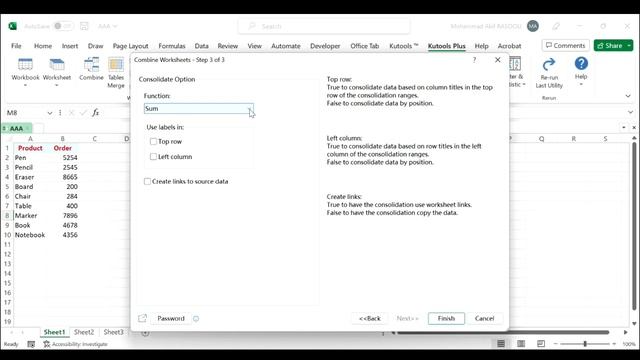Image resolution: width=640 pixels, height=360 pixels.
Task: Click the Password button
Action: [x=171, y=318]
